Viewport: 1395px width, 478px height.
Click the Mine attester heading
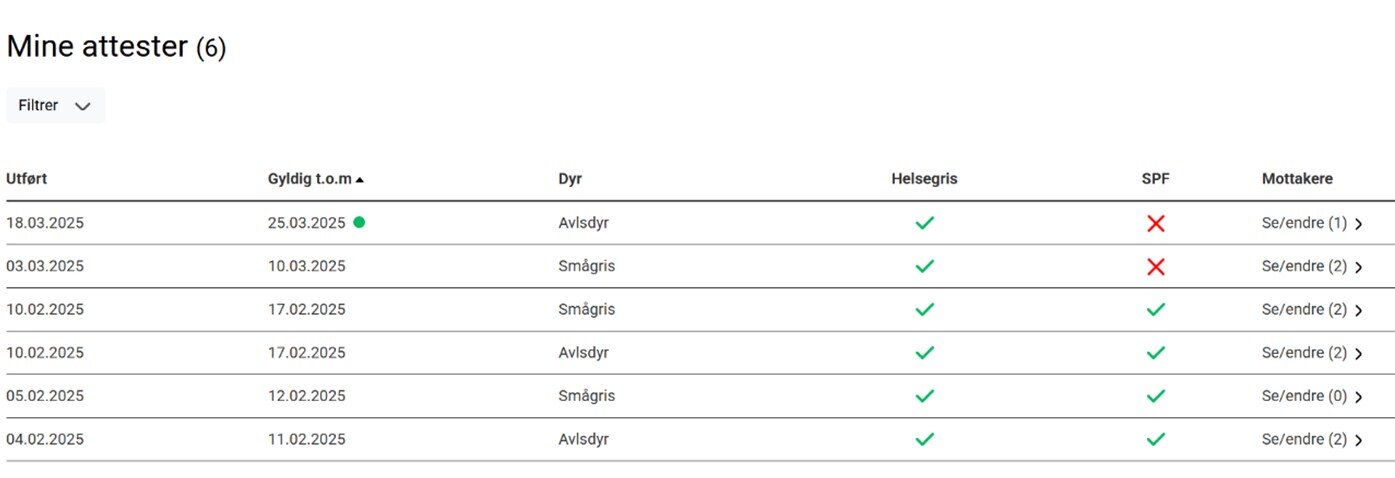98,47
